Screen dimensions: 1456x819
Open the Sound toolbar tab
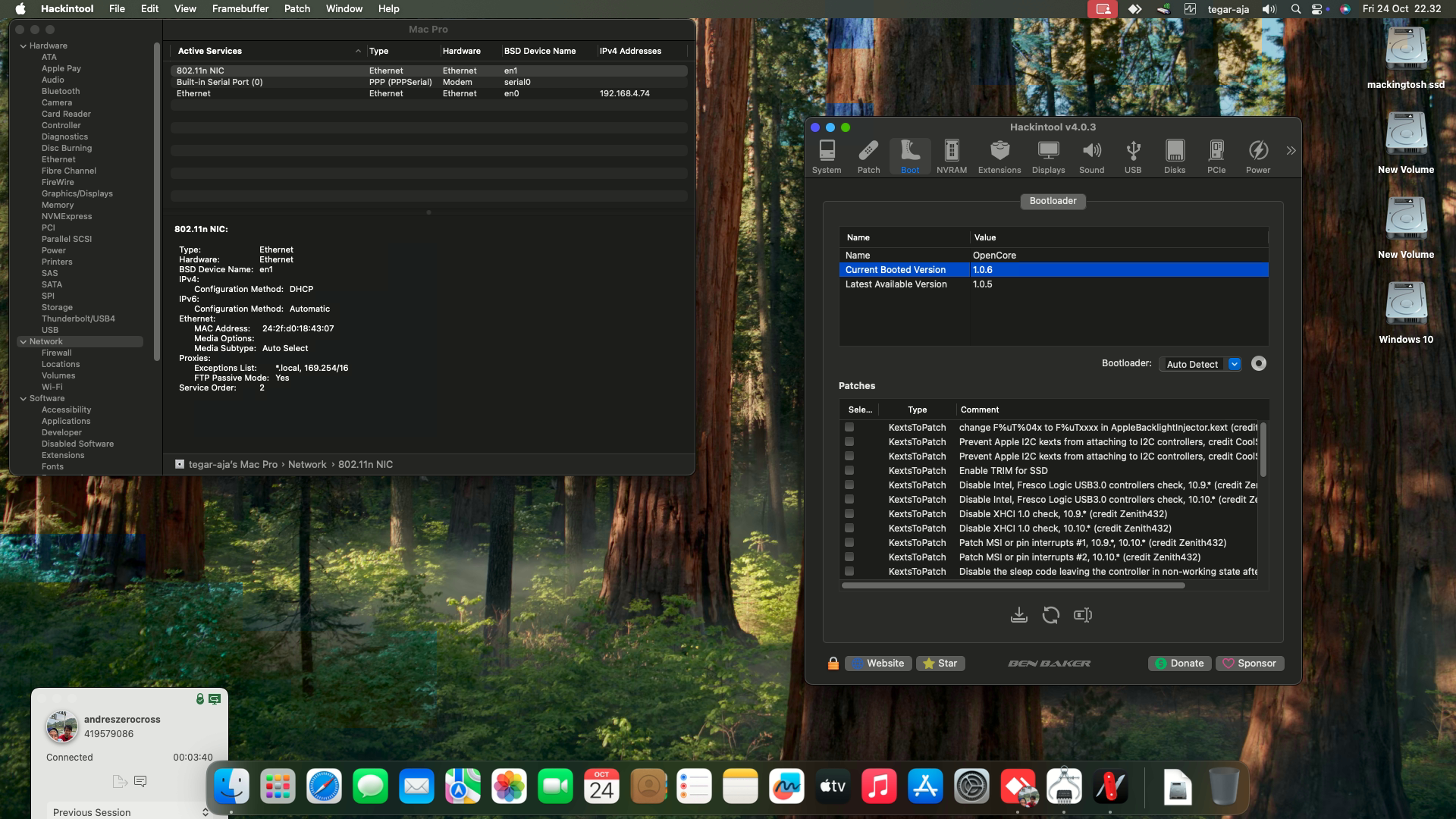pyautogui.click(x=1092, y=157)
